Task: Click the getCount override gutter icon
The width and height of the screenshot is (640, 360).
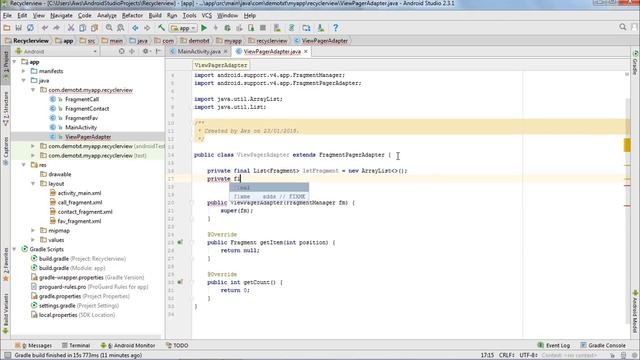Action: 180,282
